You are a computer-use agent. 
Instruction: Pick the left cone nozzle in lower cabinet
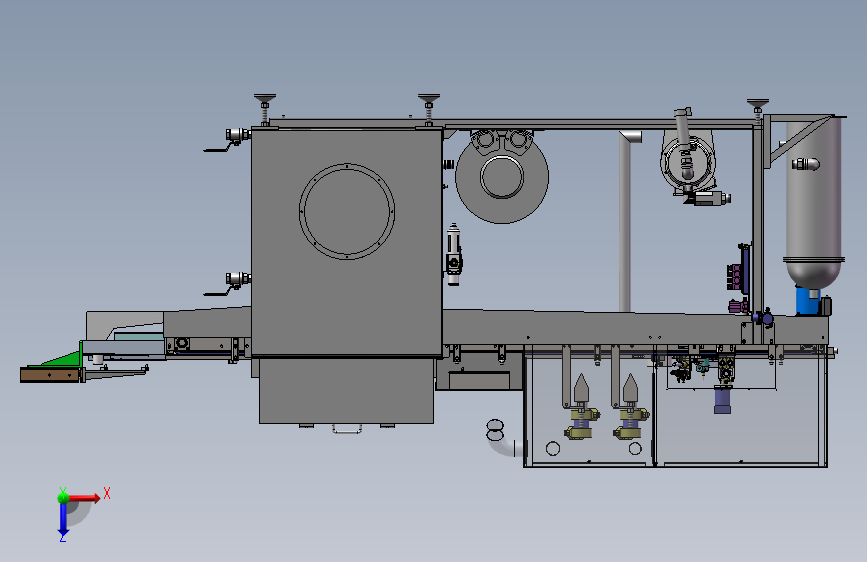581,388
